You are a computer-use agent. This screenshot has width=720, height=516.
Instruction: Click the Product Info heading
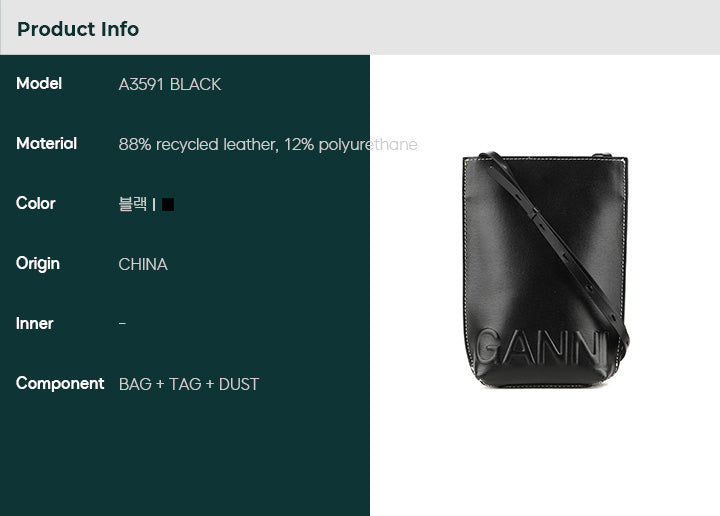tap(78, 29)
